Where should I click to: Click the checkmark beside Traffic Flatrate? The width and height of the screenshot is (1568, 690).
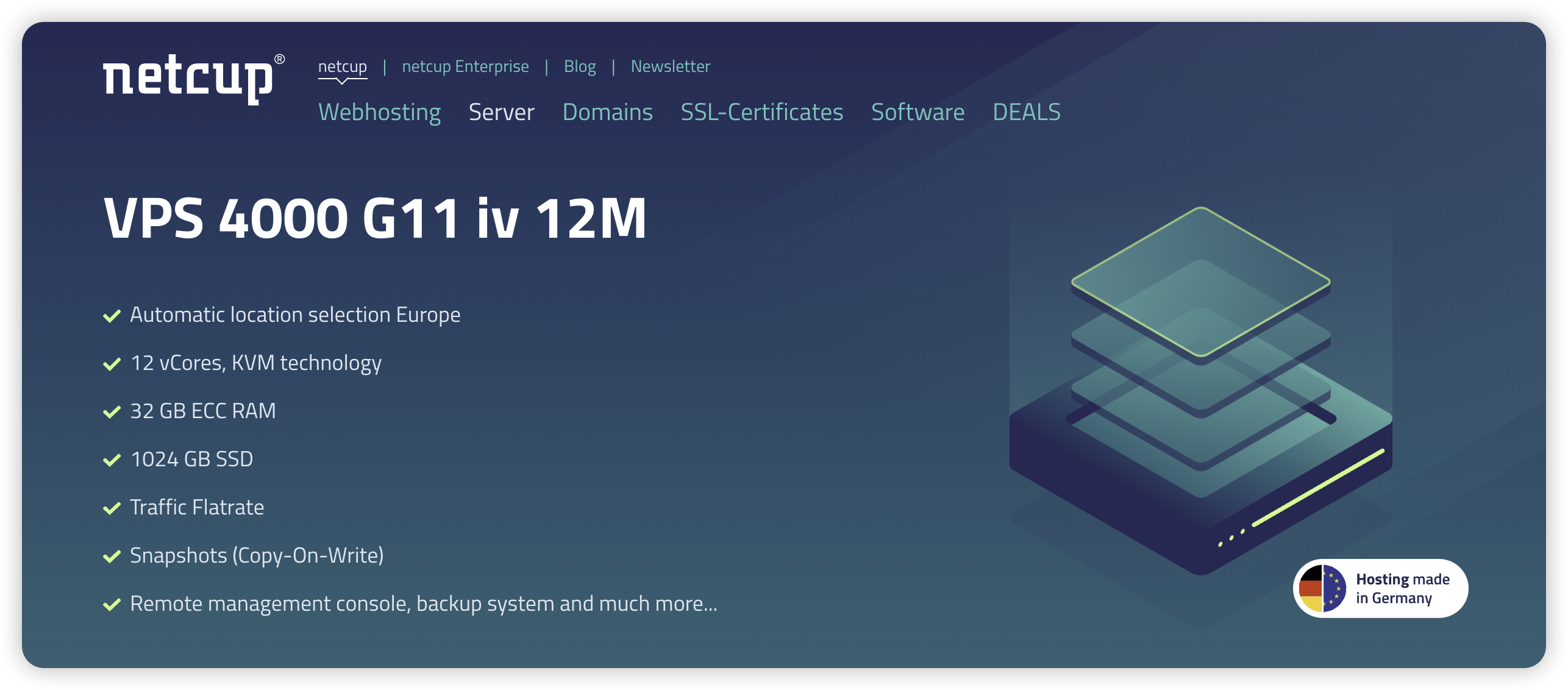(112, 508)
